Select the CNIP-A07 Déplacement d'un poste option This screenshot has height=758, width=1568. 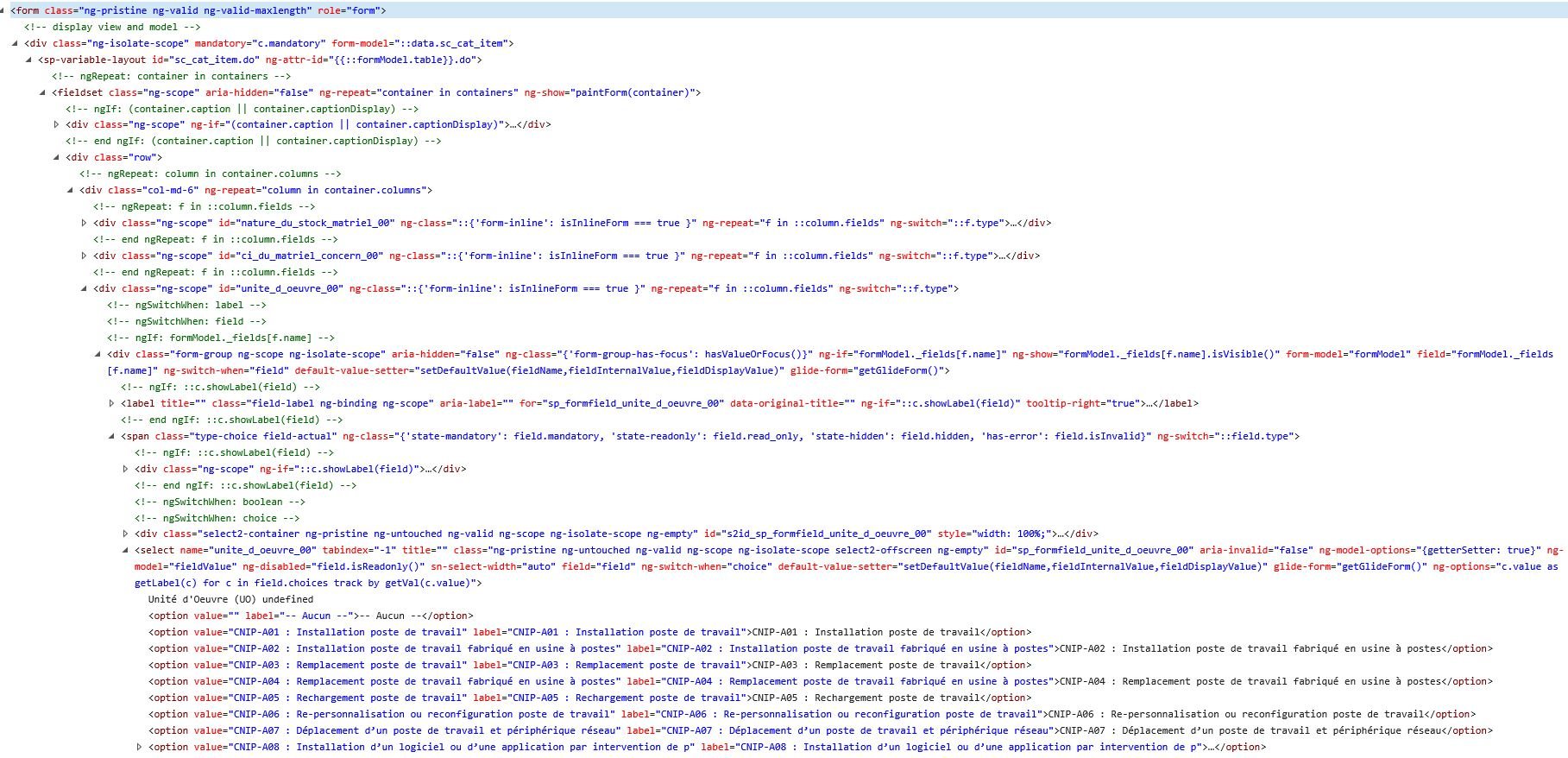click(x=820, y=730)
